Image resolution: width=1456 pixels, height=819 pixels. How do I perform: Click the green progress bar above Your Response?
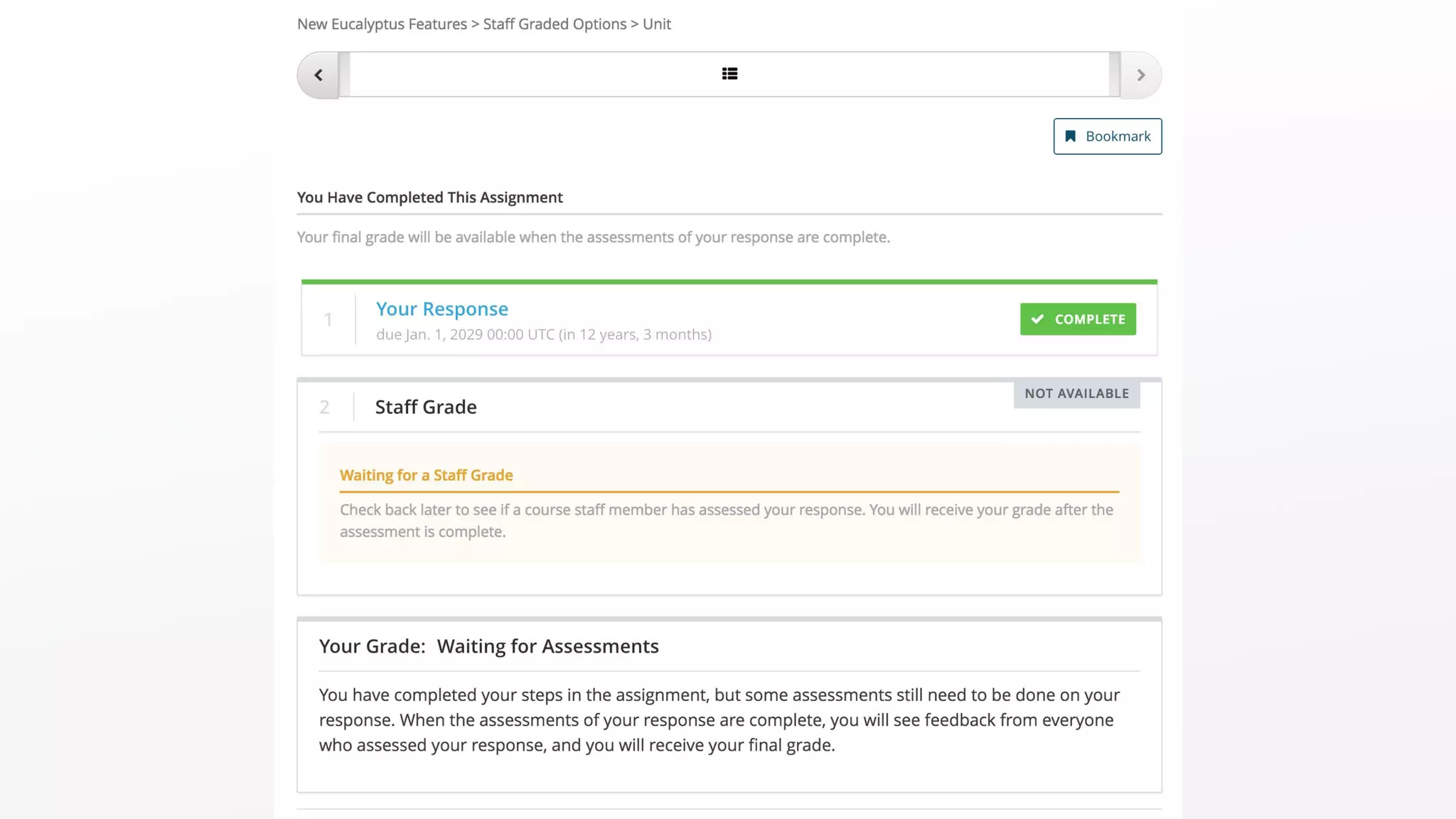[x=729, y=282]
